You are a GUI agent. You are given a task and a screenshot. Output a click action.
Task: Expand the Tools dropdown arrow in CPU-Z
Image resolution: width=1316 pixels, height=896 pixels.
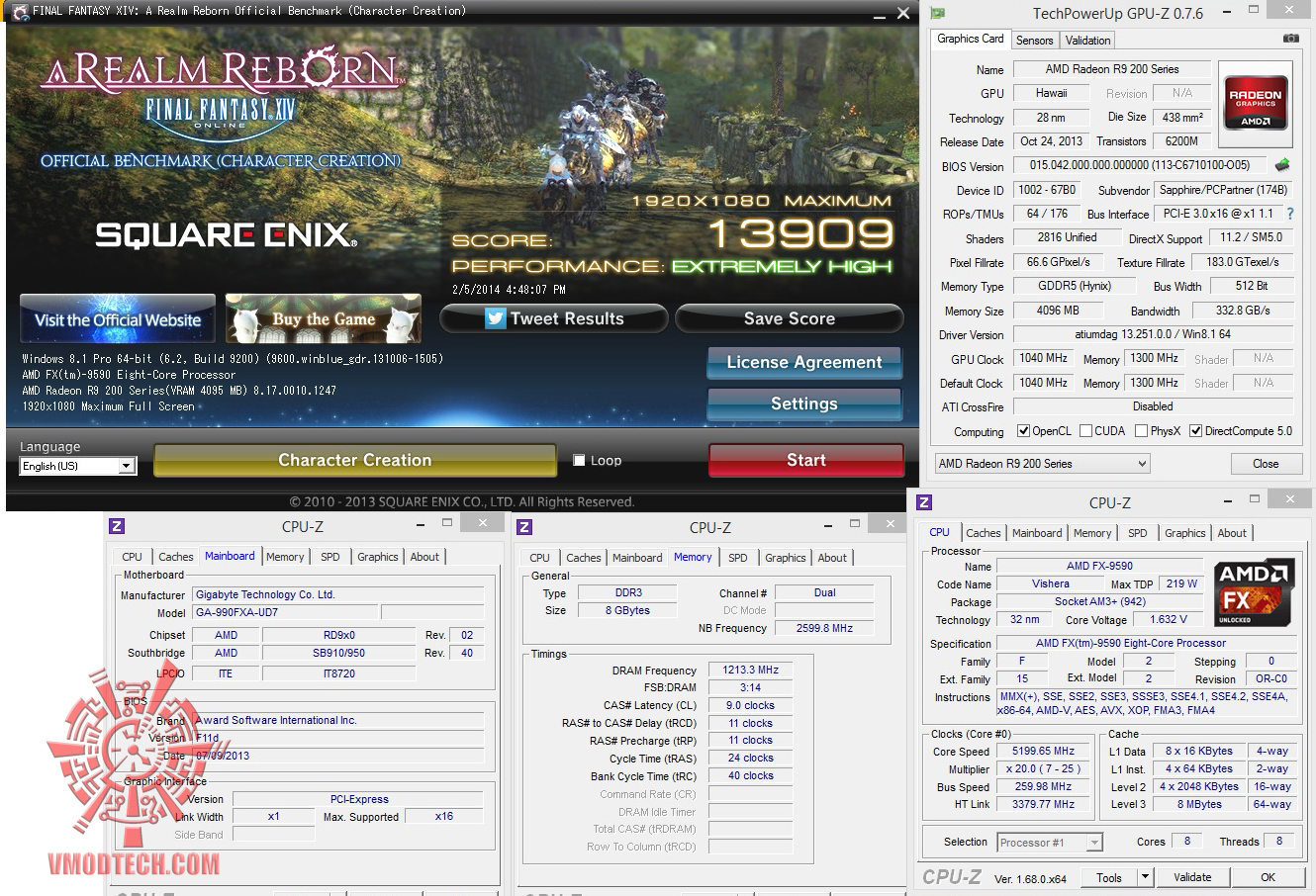(1145, 877)
